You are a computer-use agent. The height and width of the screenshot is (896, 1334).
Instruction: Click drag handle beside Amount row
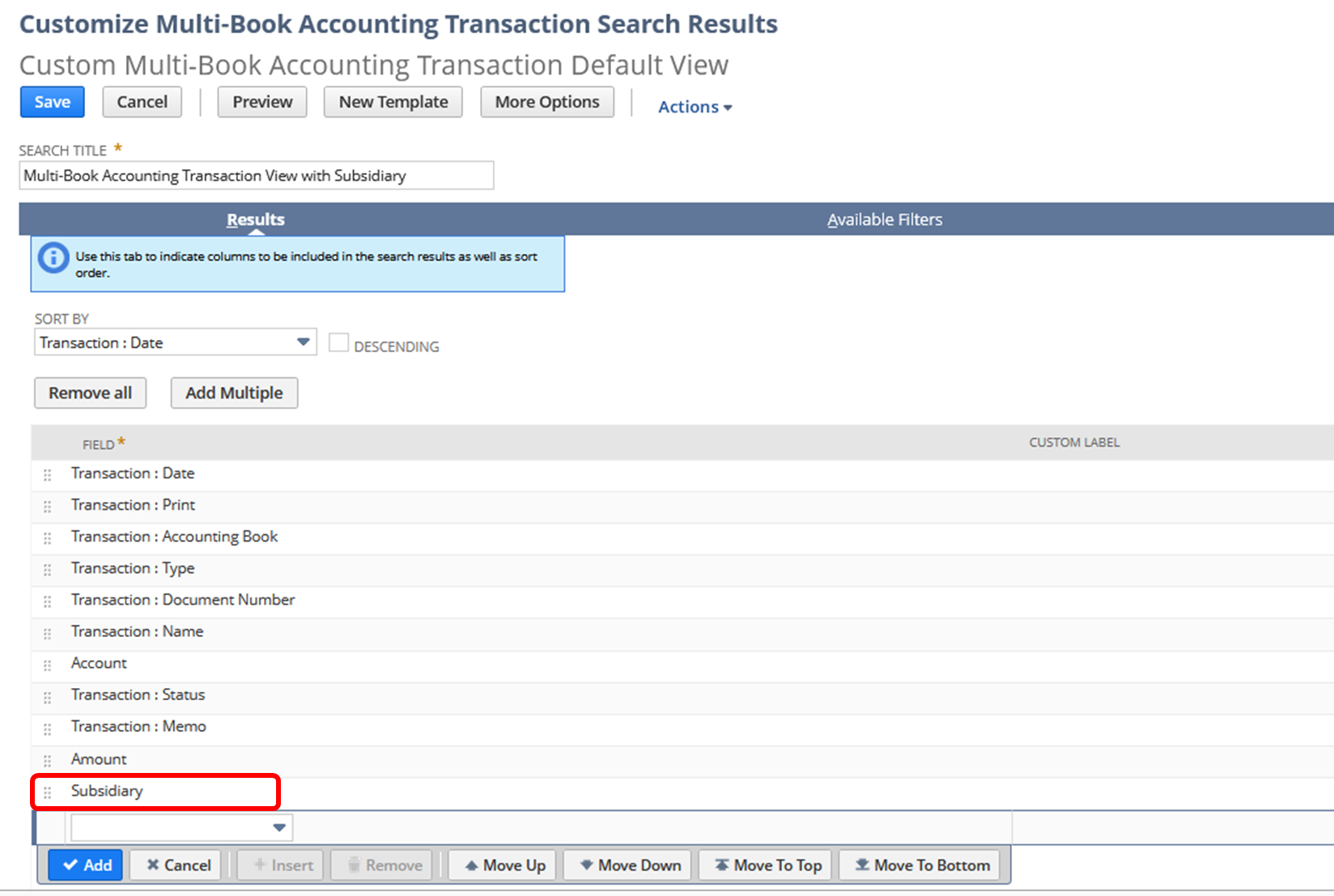[x=47, y=761]
